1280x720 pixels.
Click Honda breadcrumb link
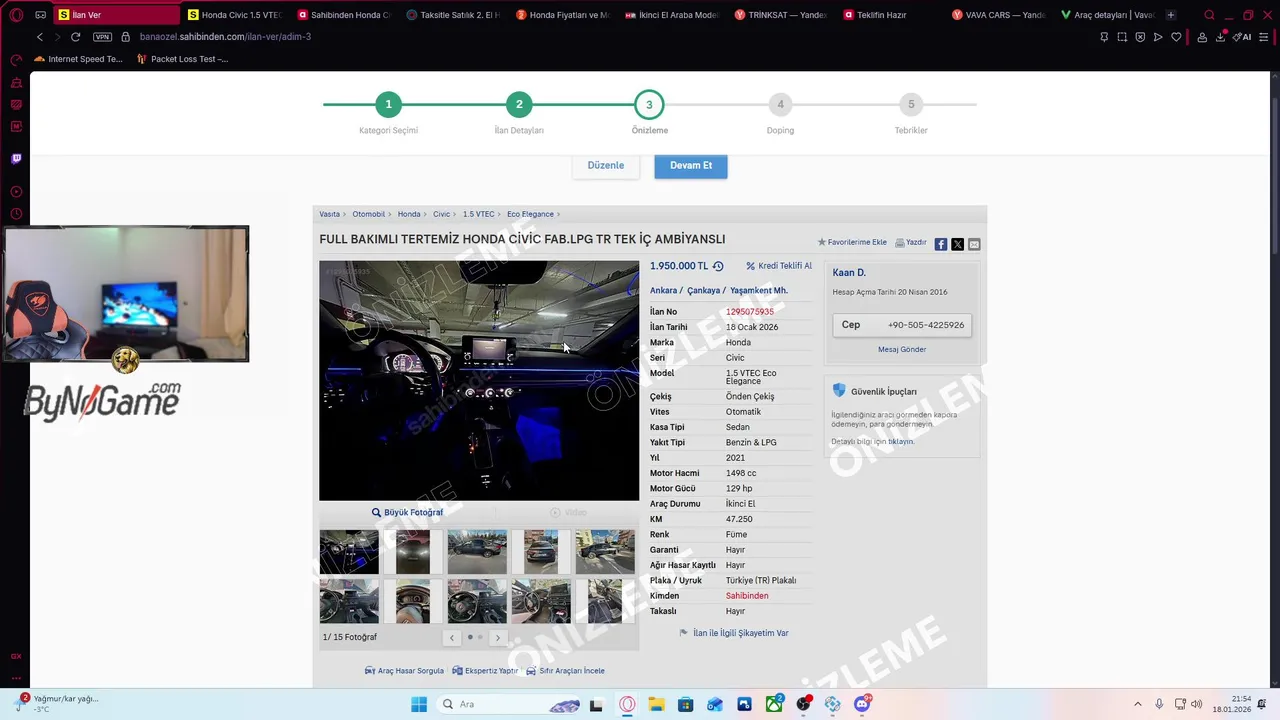[409, 214]
